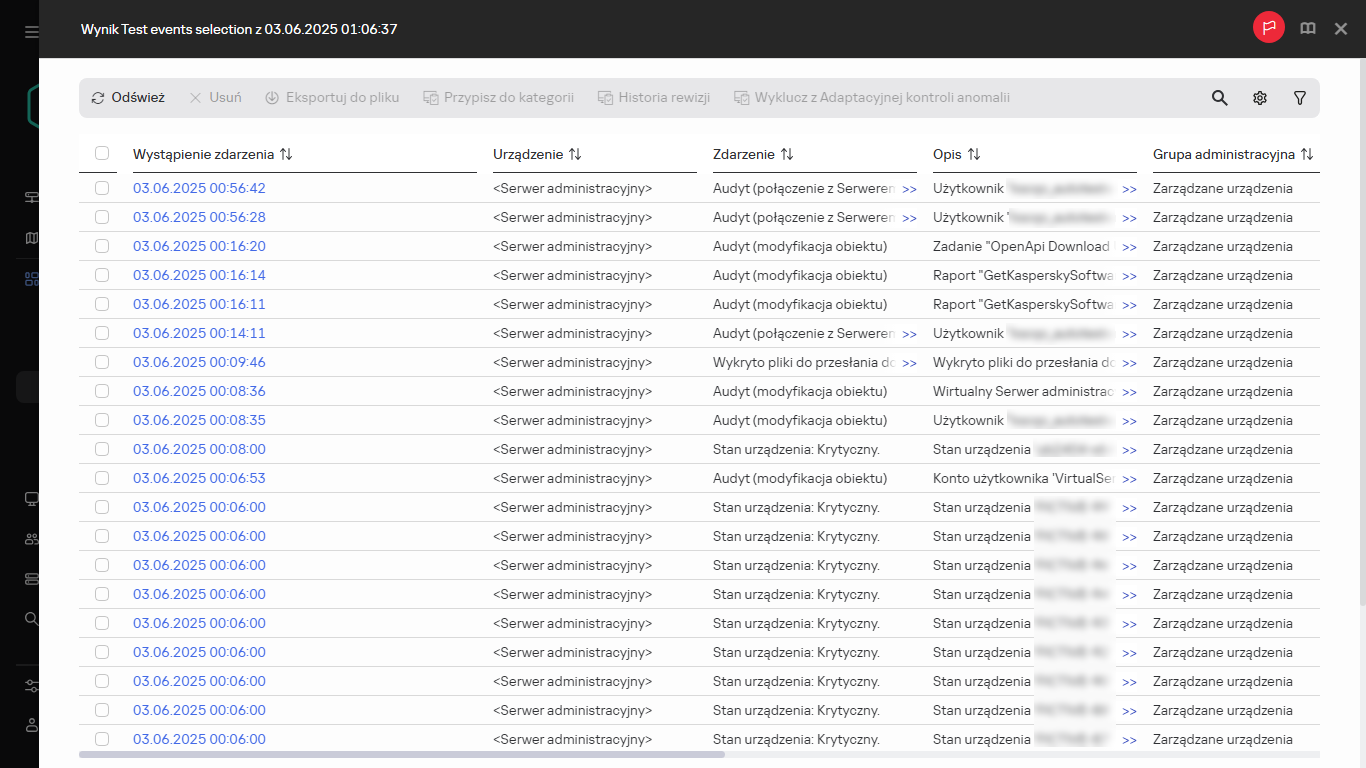
Task: Click the red flag notifications icon
Action: click(1269, 29)
